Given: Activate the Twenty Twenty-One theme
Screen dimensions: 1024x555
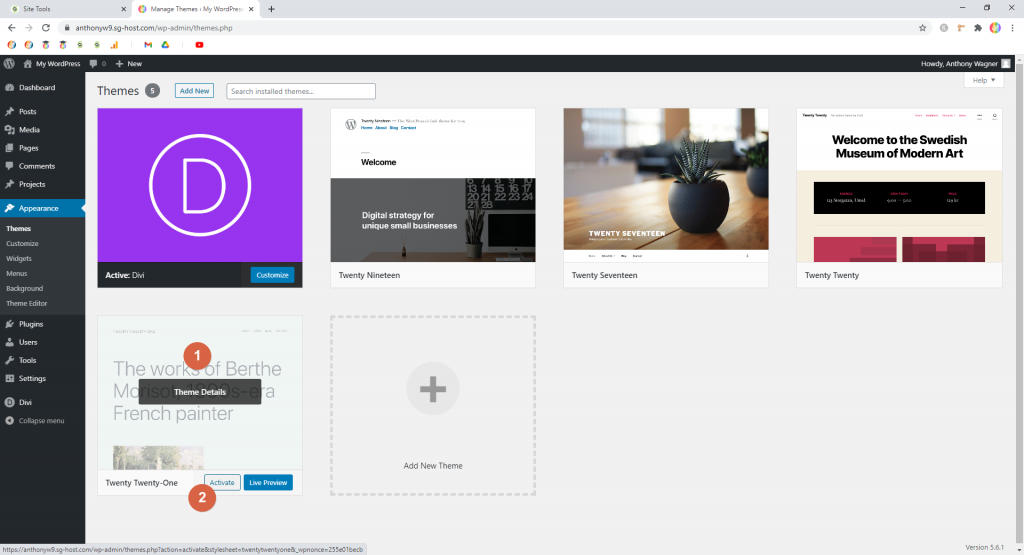Looking at the screenshot, I should [x=222, y=483].
